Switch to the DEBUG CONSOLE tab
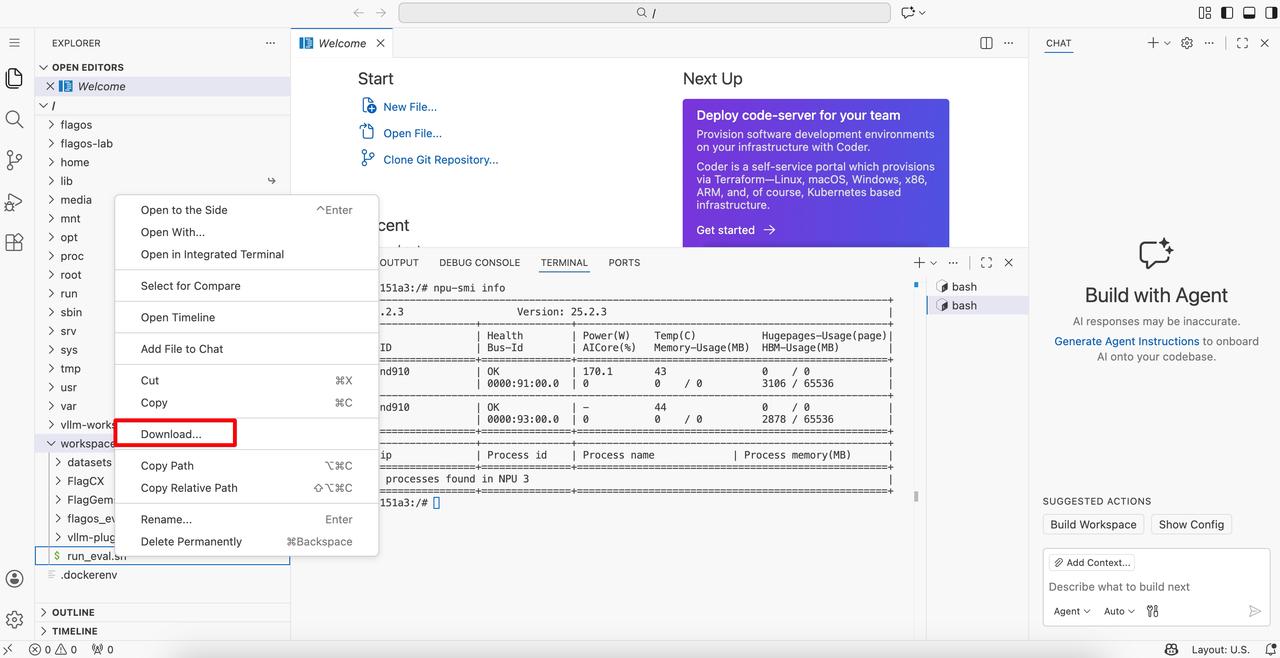The image size is (1280, 658). [x=479, y=262]
